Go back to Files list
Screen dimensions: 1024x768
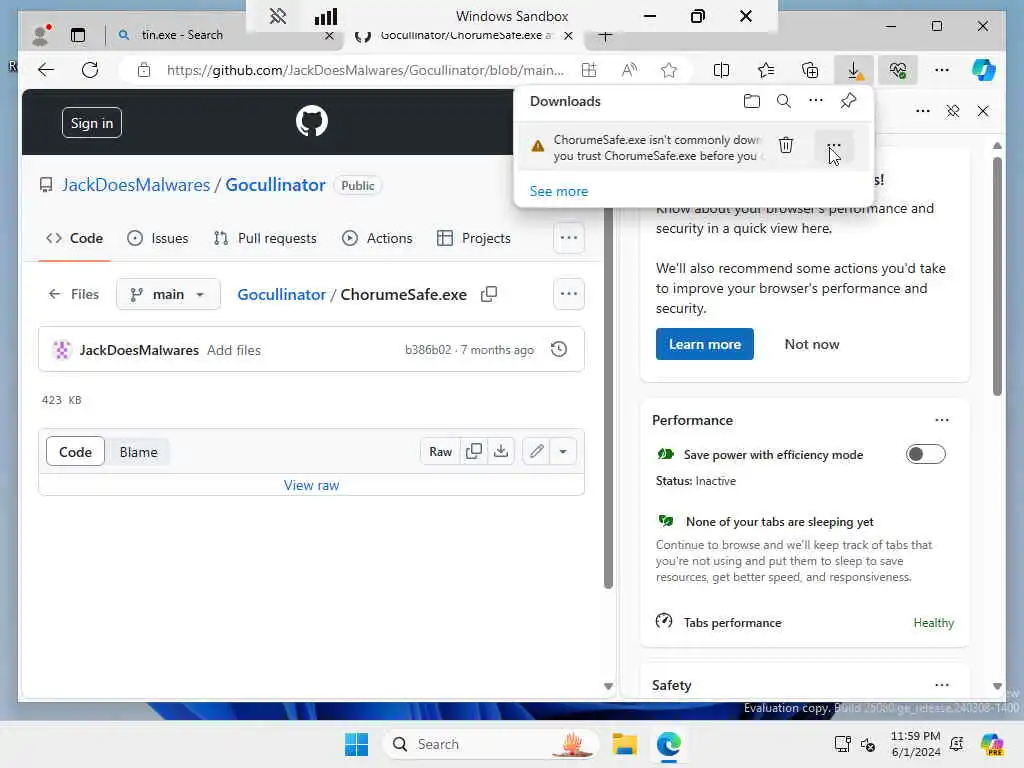click(74, 295)
